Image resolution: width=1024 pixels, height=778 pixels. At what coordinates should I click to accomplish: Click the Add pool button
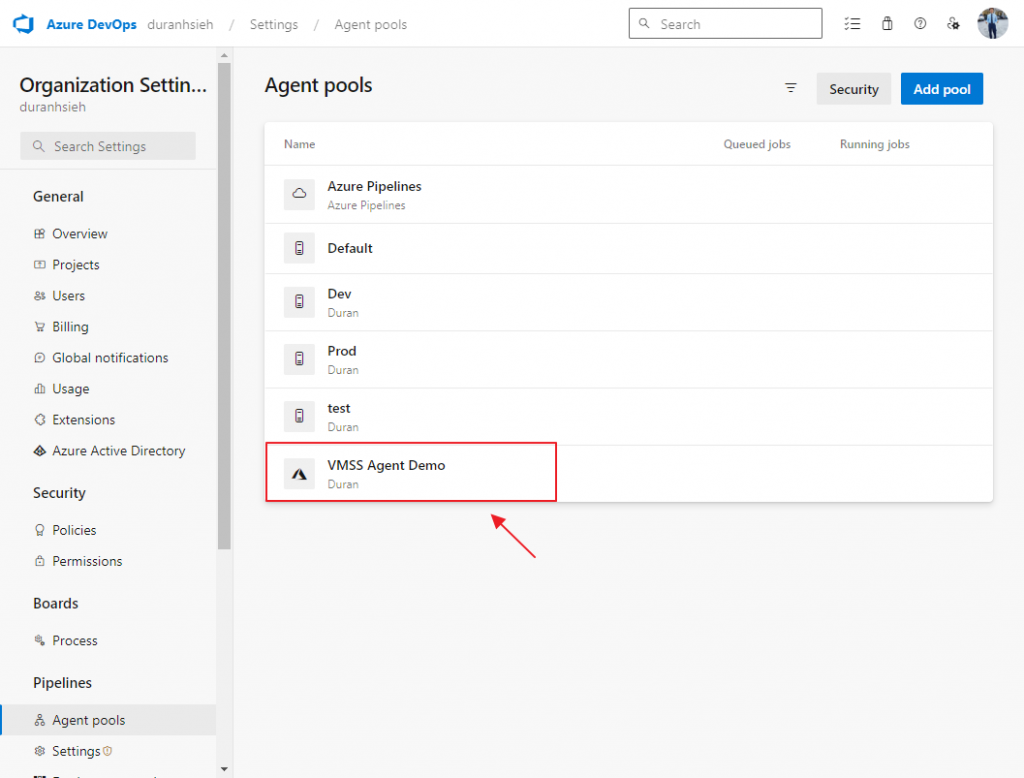942,89
